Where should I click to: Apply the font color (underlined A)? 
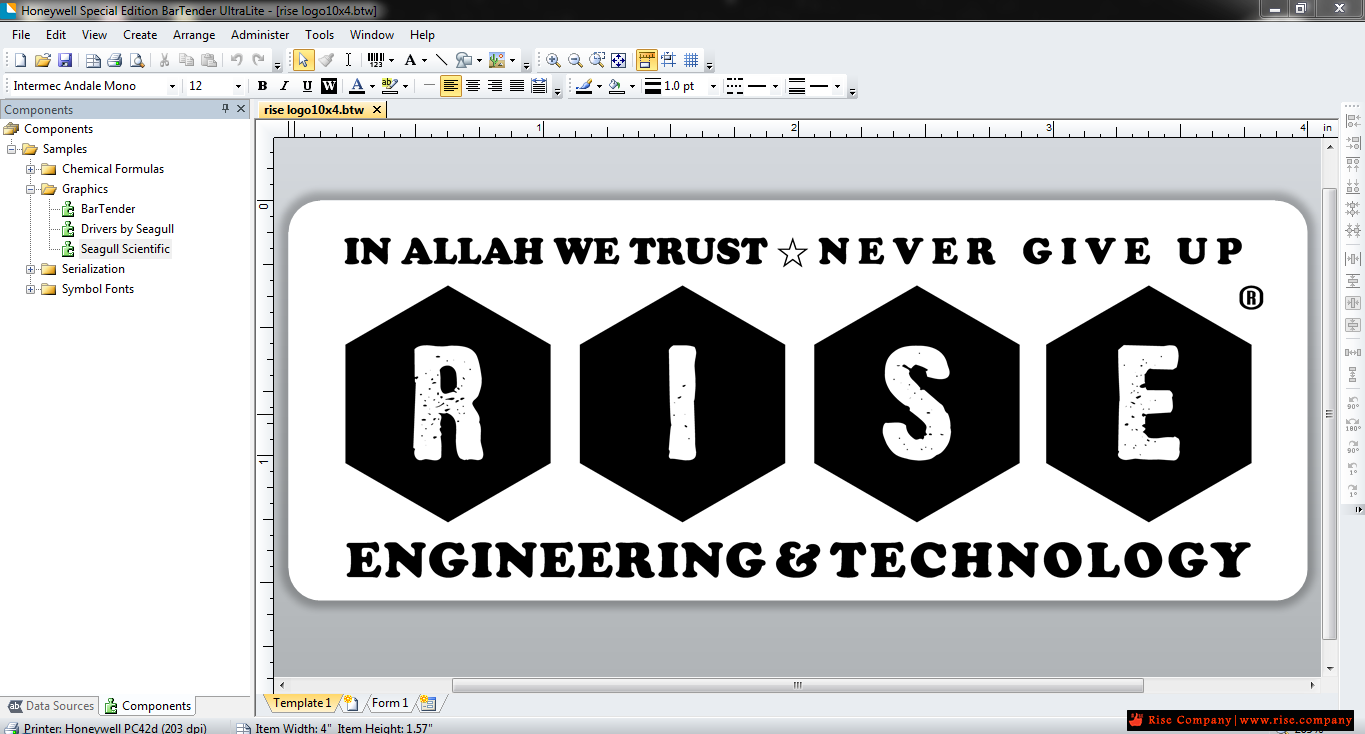[356, 86]
